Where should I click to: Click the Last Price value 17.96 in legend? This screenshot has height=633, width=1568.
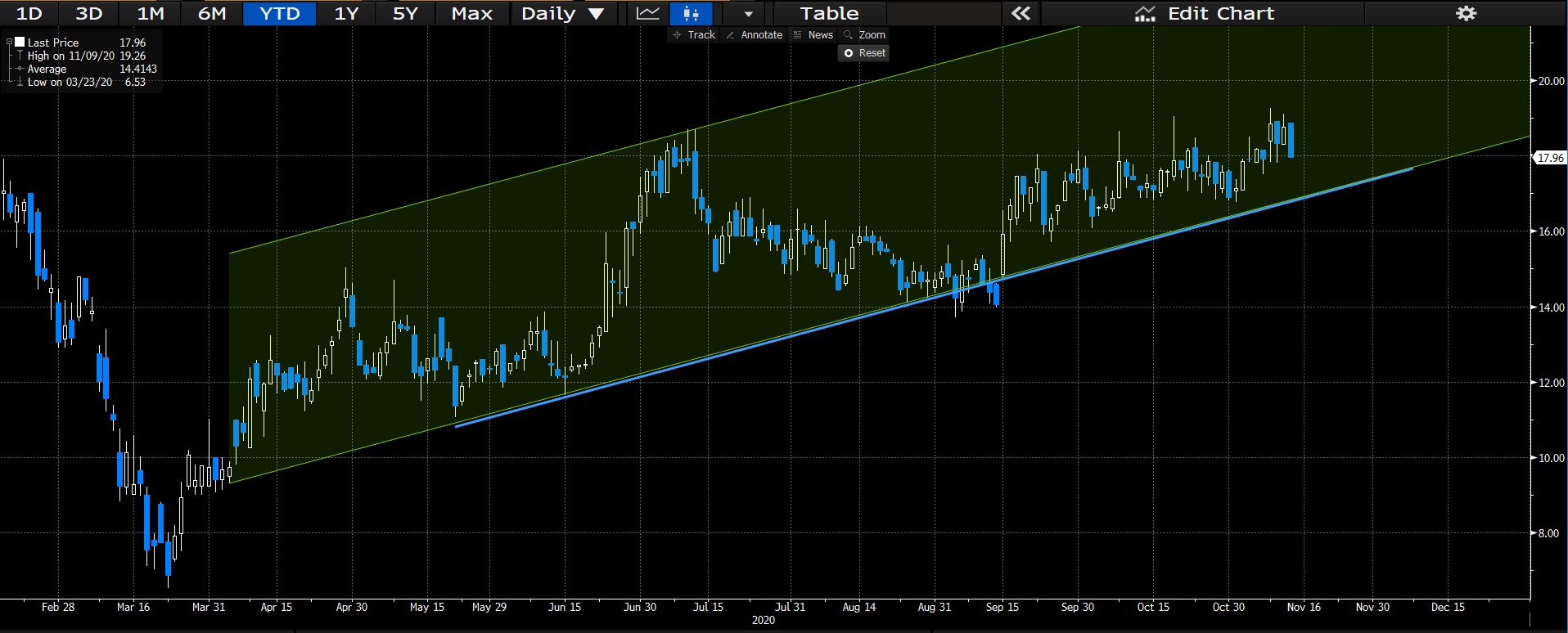tap(133, 43)
